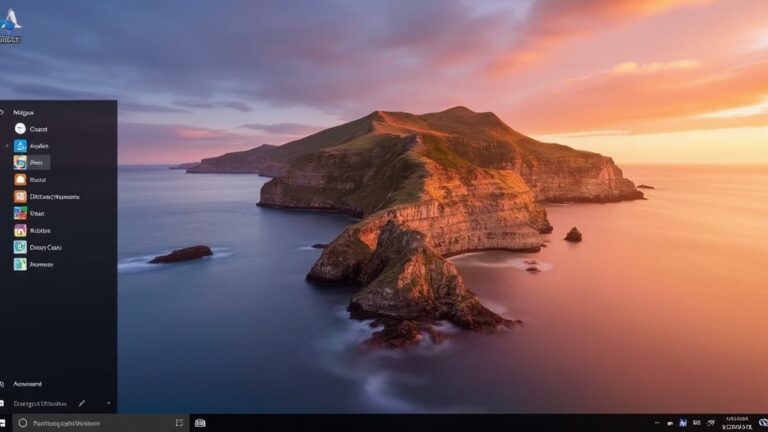The image size is (768, 432).
Task: Click the icon at right end of search box
Action: click(179, 423)
